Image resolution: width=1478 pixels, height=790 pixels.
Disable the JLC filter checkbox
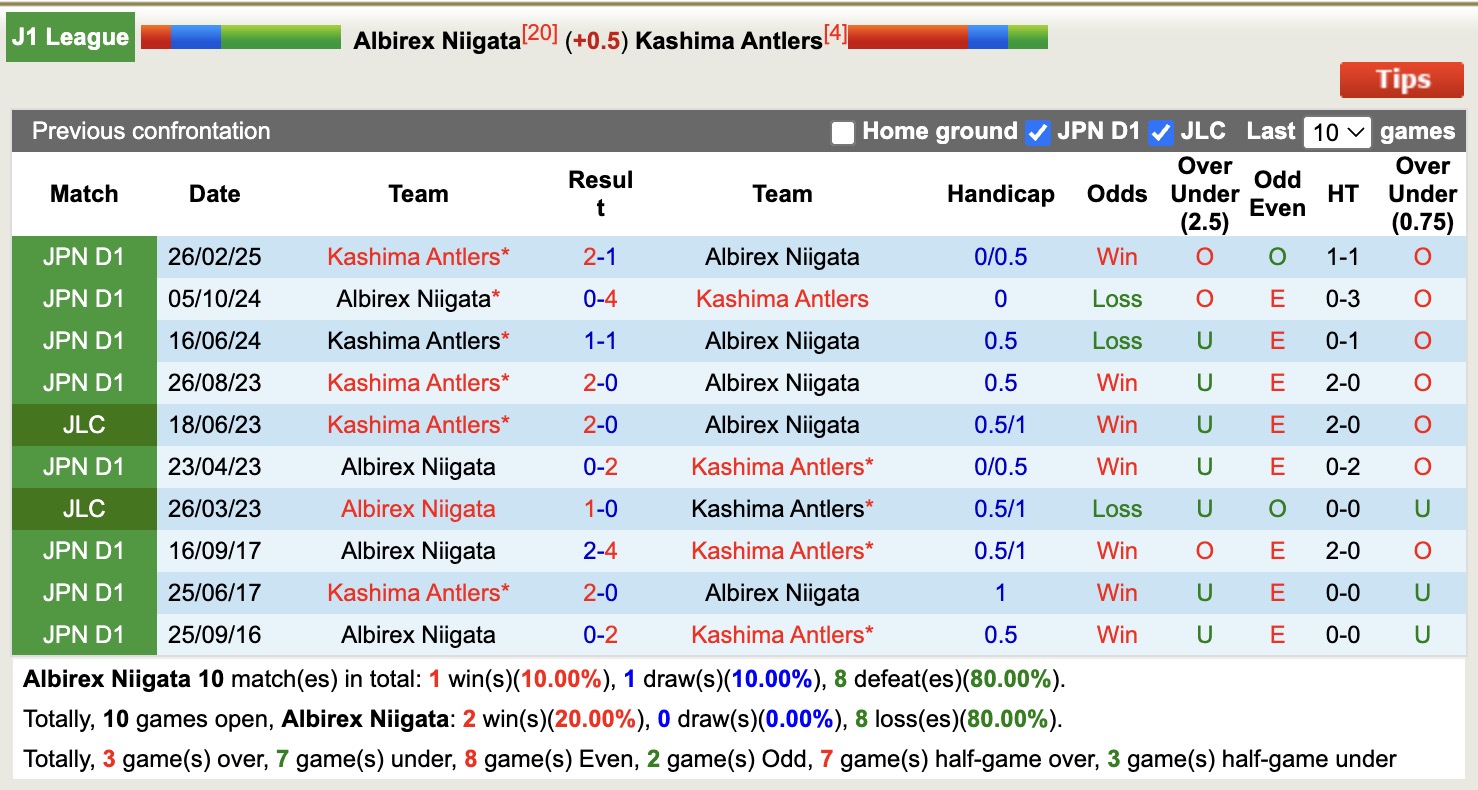[1160, 130]
